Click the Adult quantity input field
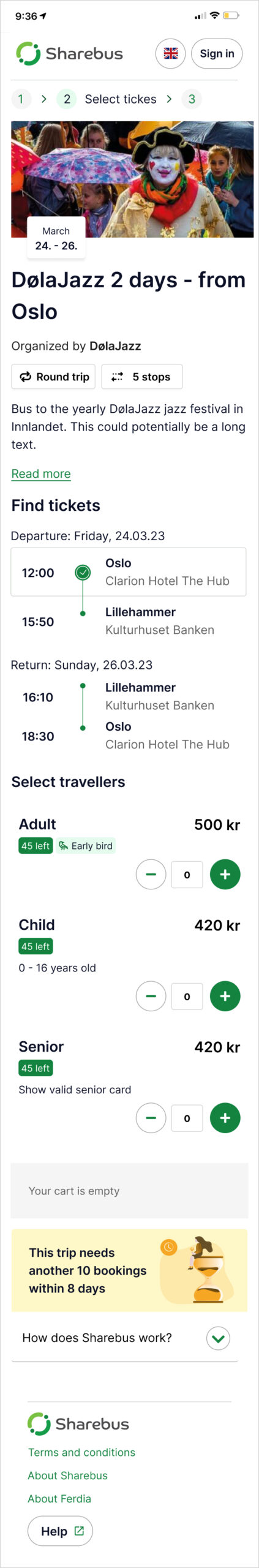The height and width of the screenshot is (1568, 259). (187, 874)
